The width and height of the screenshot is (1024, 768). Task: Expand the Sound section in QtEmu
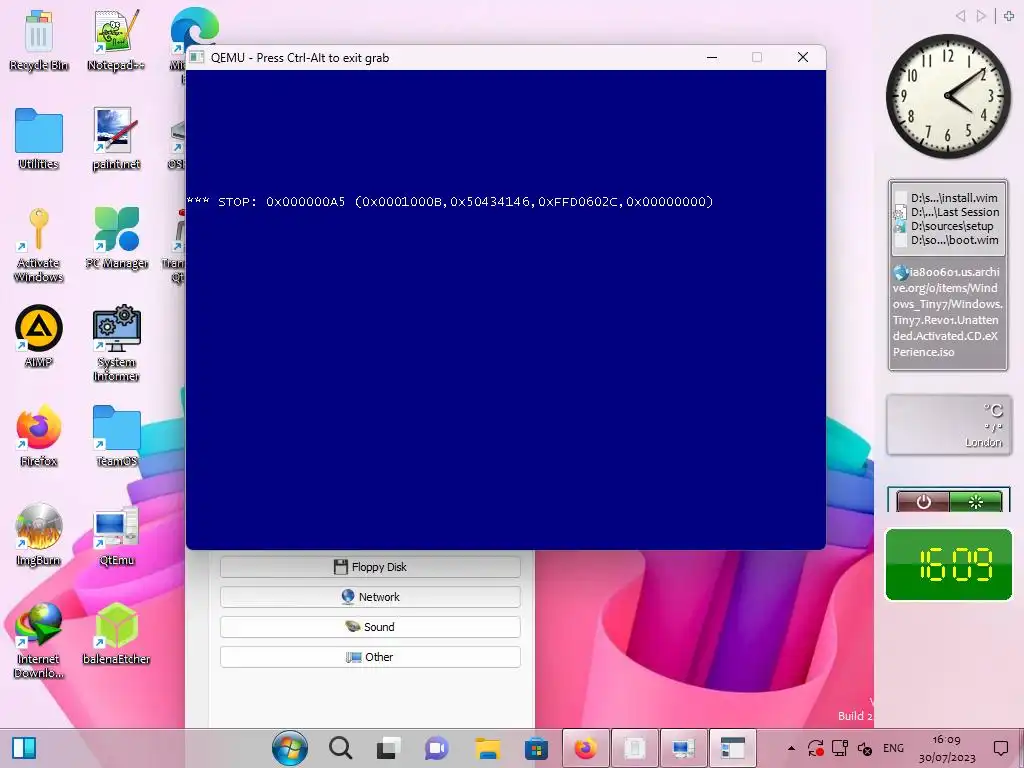tap(370, 627)
